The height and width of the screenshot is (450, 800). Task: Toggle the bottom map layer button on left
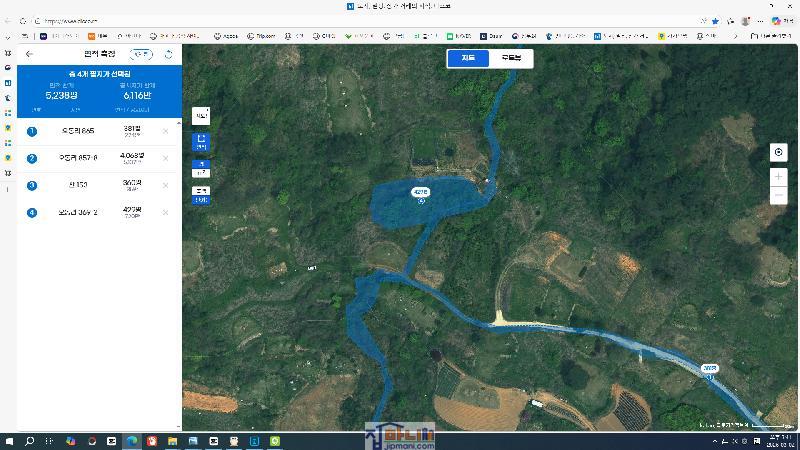[x=201, y=195]
